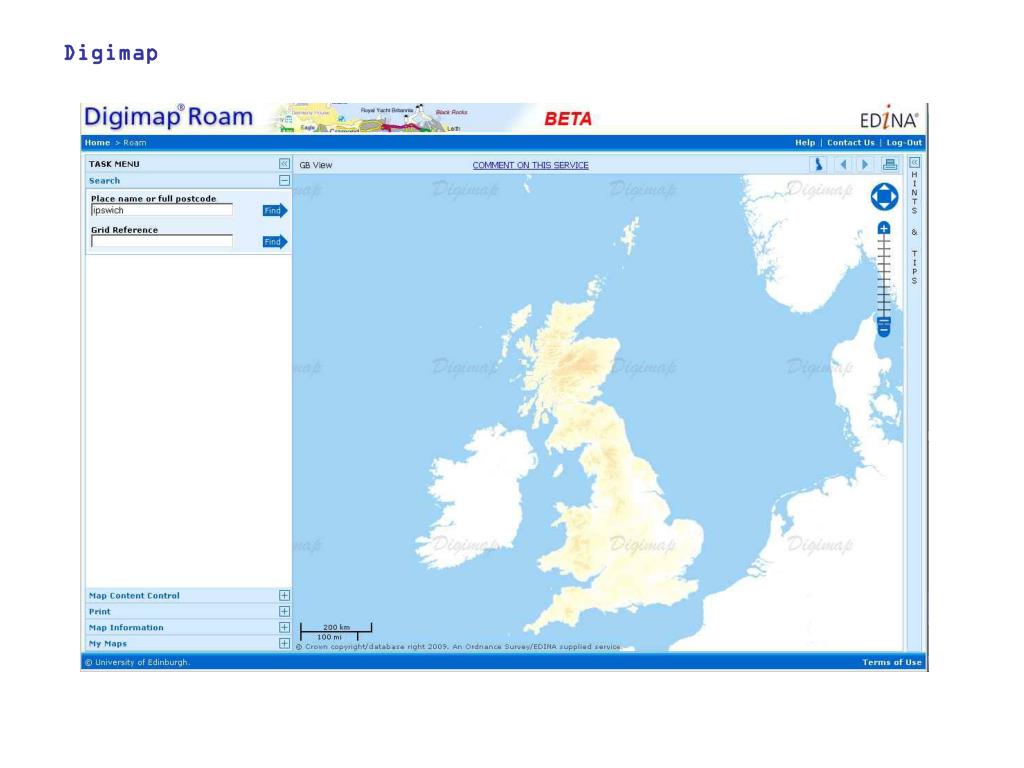Click Find next to place name field
Image resolution: width=1024 pixels, height=768 pixels.
pyautogui.click(x=274, y=210)
